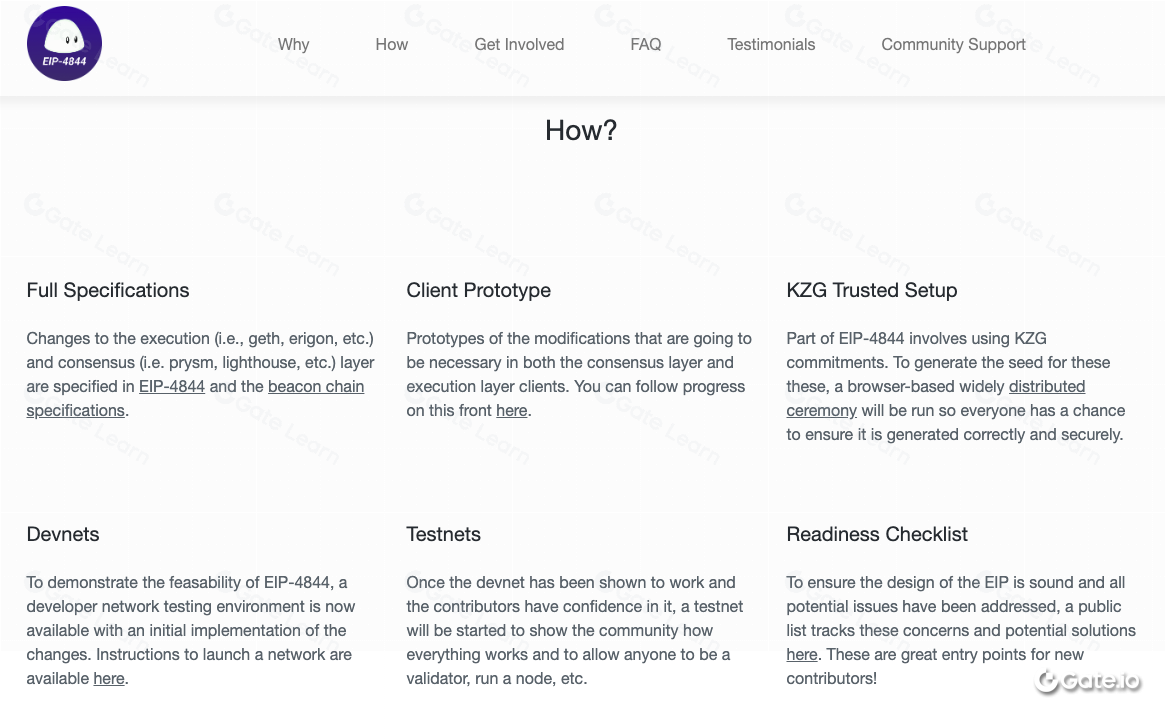Click 'here' link in Devnets paragraph
1165x719 pixels.
[x=109, y=679]
